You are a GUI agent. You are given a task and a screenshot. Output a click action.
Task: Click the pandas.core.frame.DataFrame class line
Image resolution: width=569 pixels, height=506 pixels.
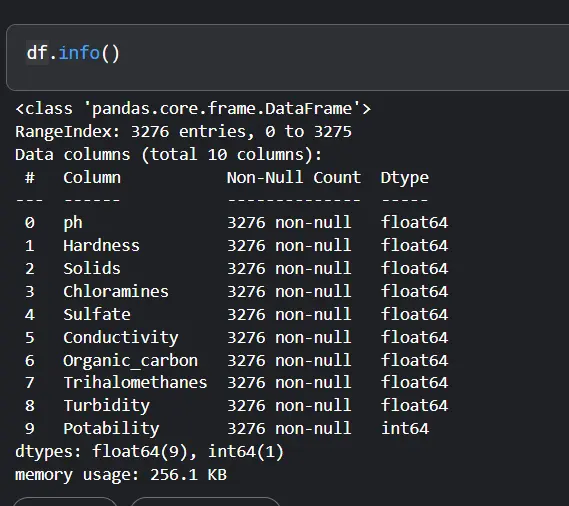click(x=193, y=109)
